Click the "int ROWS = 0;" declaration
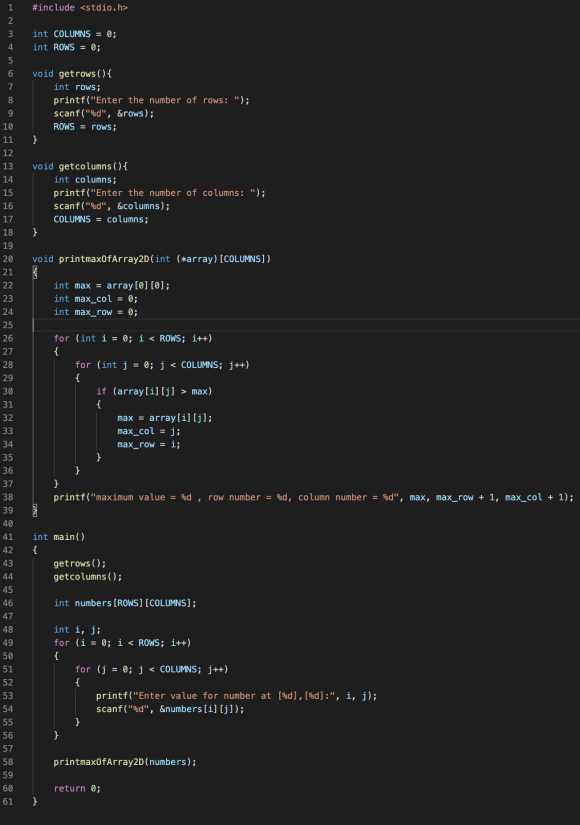Screen dimensions: 580x825 (x=66, y=47)
